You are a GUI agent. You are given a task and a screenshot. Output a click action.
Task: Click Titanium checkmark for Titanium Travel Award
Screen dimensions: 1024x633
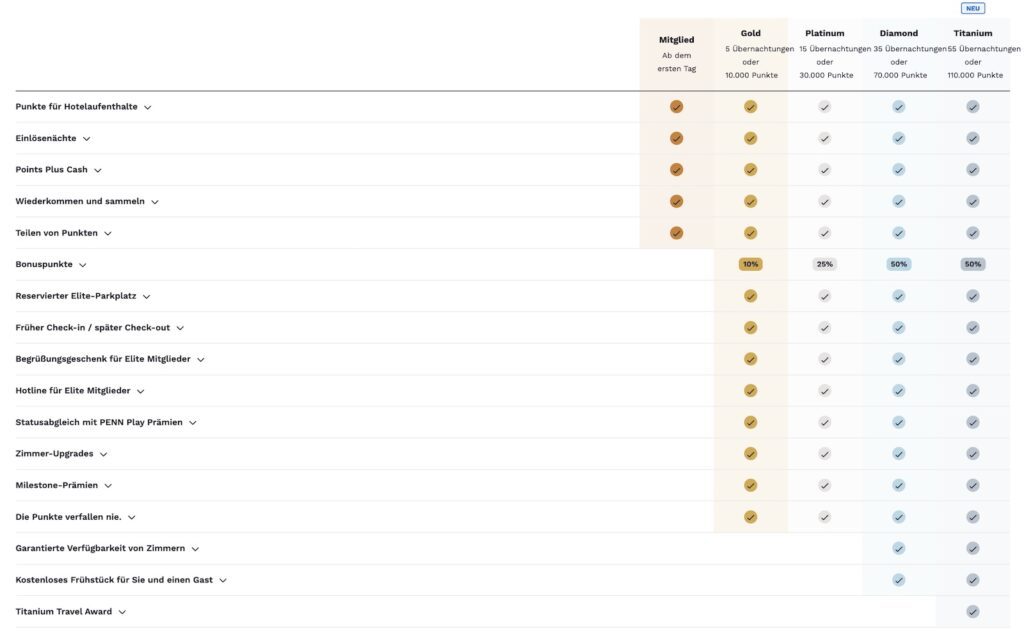[x=973, y=612]
